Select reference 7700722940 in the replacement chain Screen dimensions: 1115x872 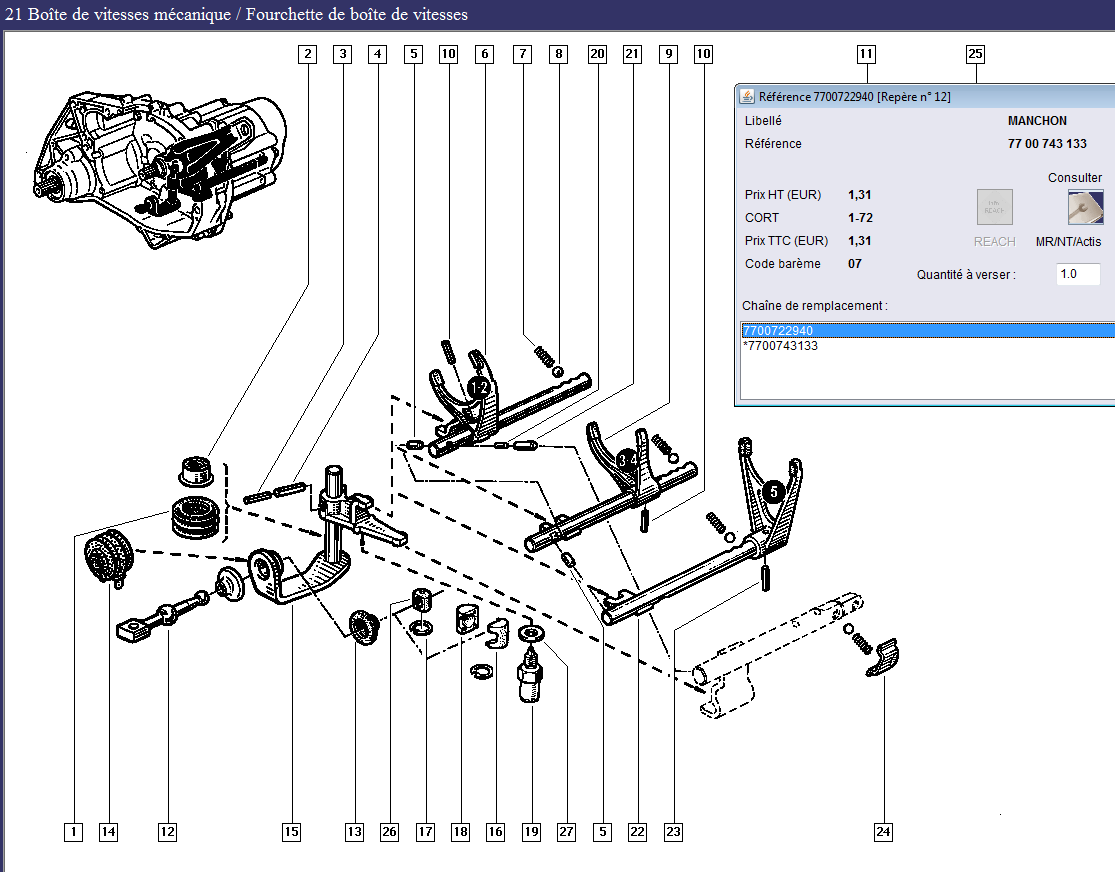(x=927, y=331)
